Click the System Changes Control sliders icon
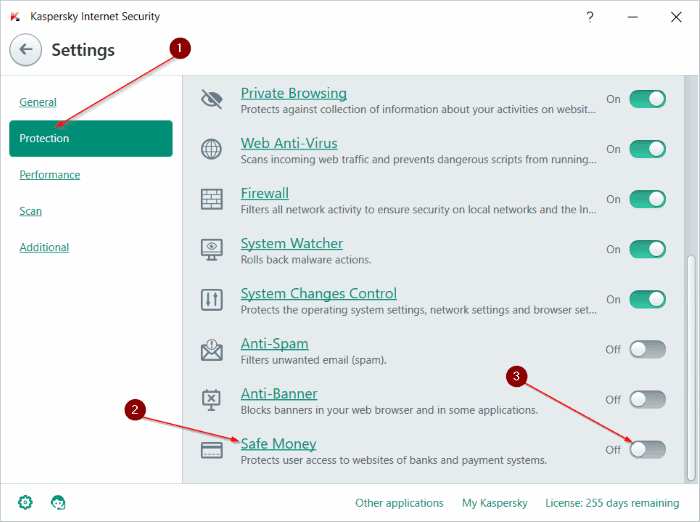The image size is (700, 522). [212, 300]
